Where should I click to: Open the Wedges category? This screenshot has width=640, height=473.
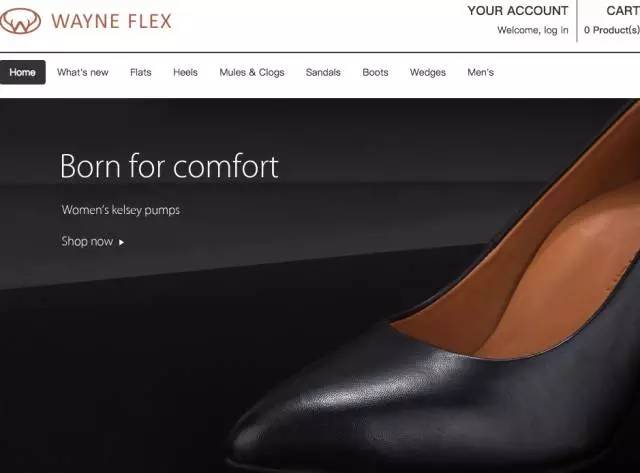click(x=428, y=72)
